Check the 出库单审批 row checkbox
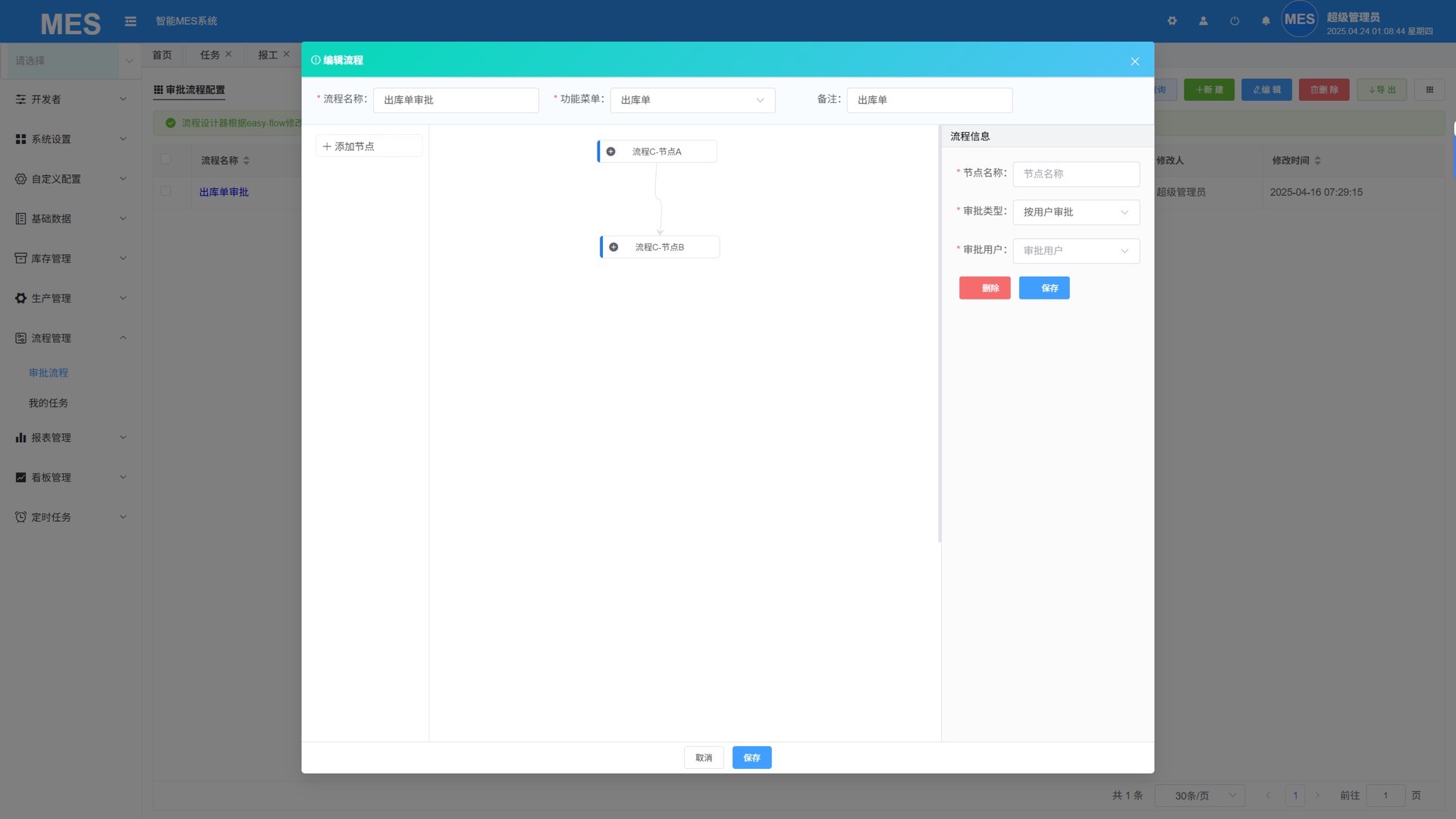This screenshot has width=1456, height=819. (165, 191)
